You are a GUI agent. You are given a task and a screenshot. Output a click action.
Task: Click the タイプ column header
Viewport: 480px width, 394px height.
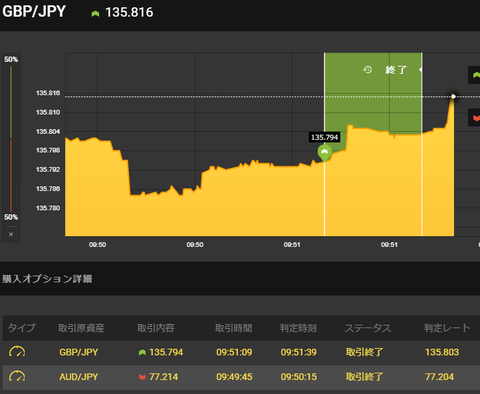click(x=21, y=328)
